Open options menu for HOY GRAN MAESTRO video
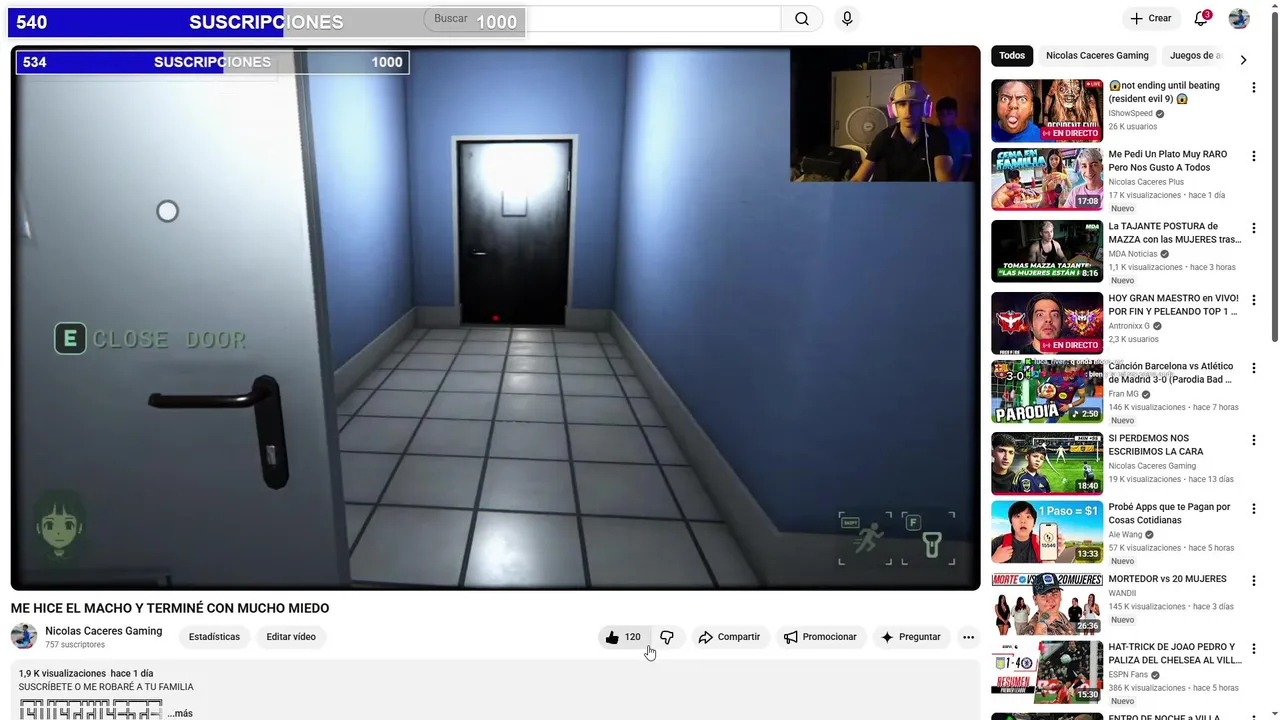Viewport: 1280px width, 720px height. 1253,300
